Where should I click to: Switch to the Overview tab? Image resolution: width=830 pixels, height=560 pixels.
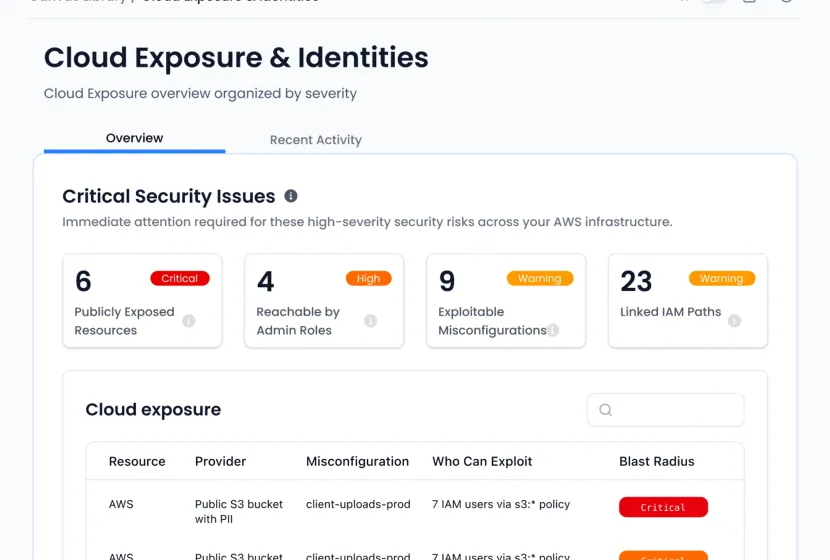pyautogui.click(x=134, y=138)
